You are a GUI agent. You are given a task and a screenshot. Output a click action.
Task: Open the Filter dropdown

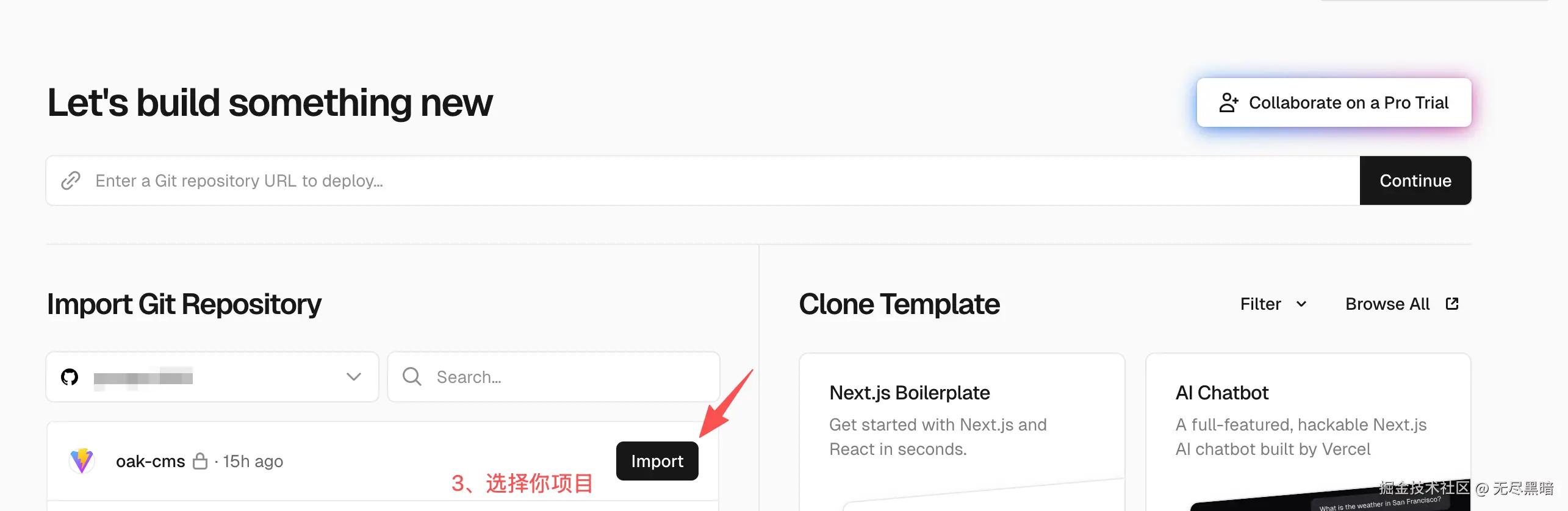[x=1273, y=304]
